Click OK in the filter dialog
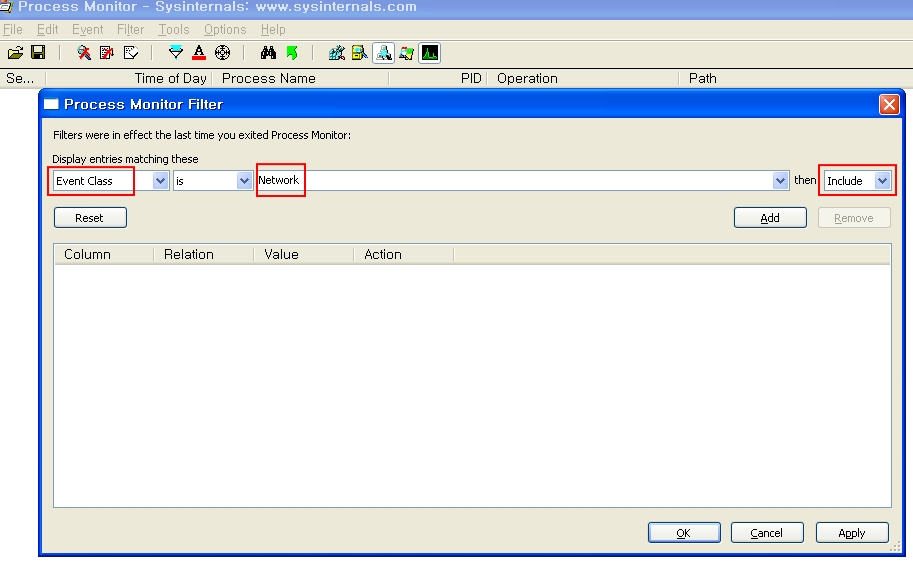 (684, 533)
